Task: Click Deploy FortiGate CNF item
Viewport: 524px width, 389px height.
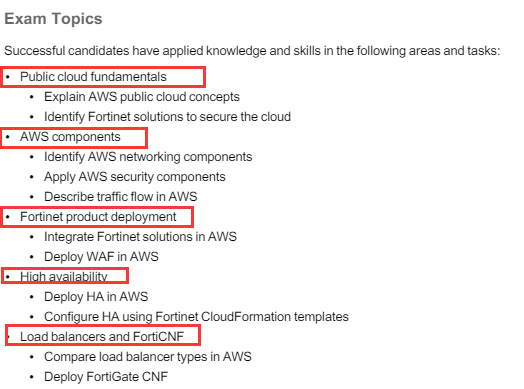Action: tap(106, 377)
